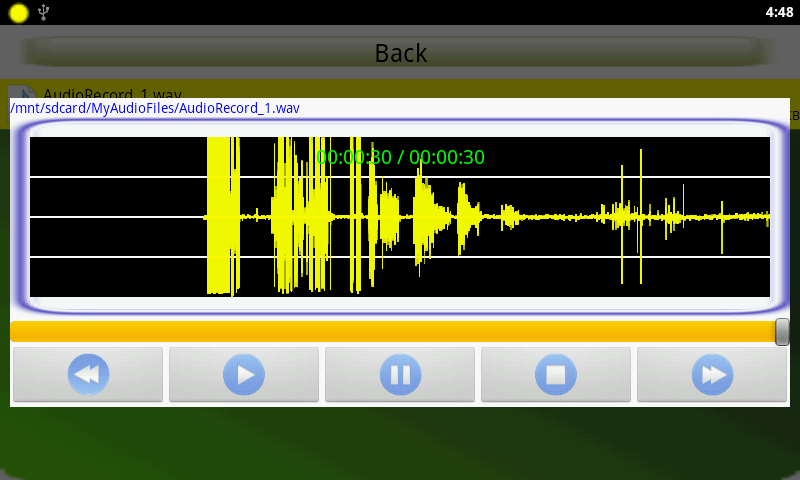800x480 pixels.
Task: Tap the fast-forward playback button
Action: point(712,374)
